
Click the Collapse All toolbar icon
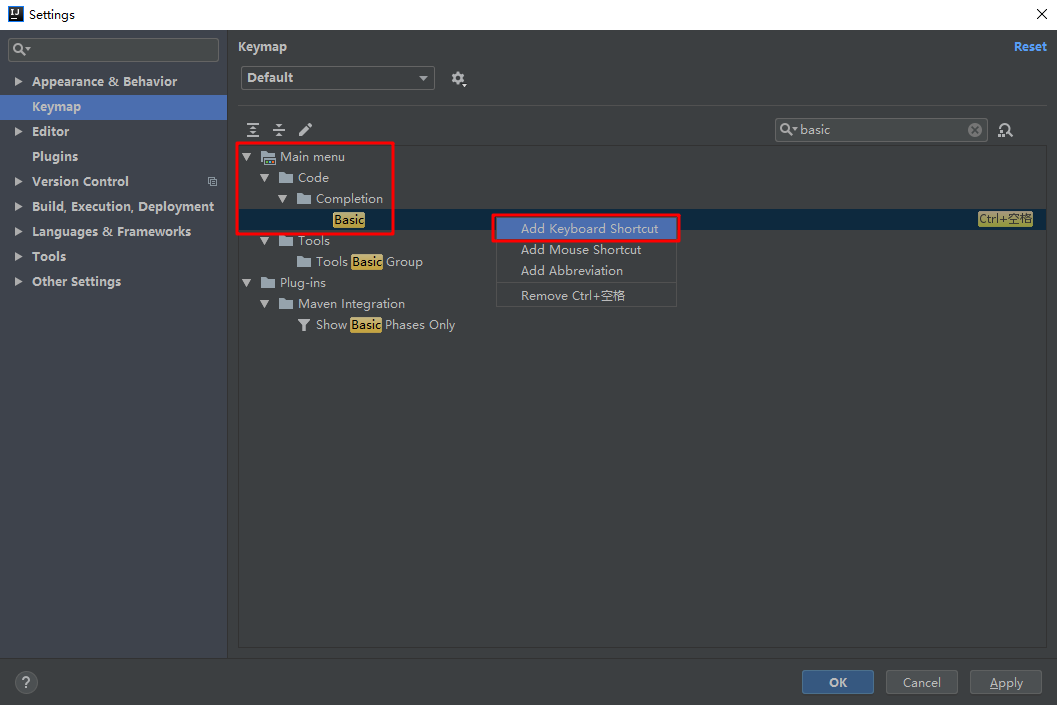click(x=279, y=129)
